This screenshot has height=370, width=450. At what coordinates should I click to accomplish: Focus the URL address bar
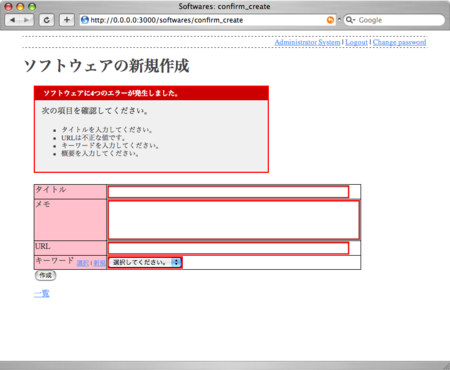pos(207,20)
